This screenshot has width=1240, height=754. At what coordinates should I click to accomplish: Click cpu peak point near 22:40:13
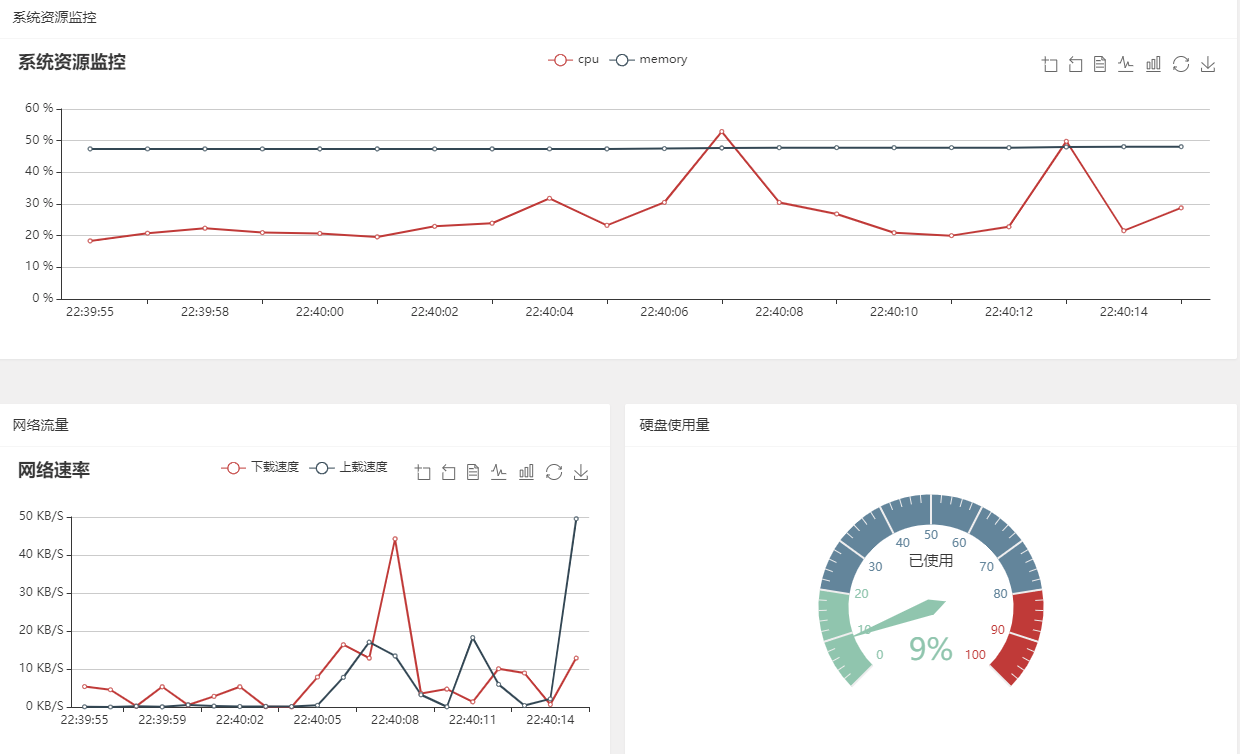point(1066,142)
